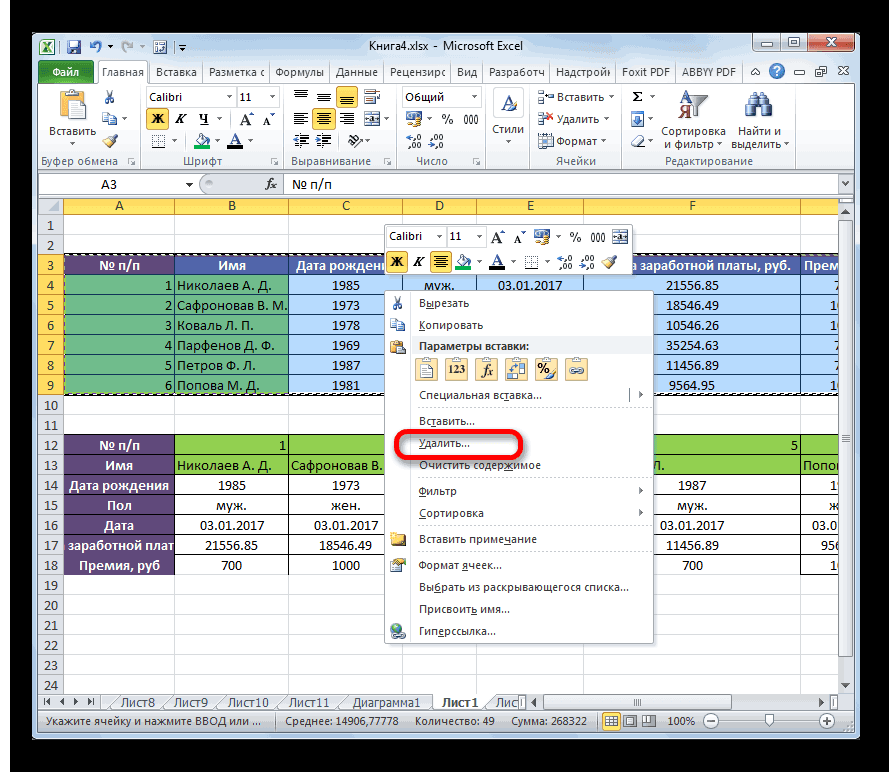
Task: Open the Лист10 sheet tab
Action: (x=249, y=702)
